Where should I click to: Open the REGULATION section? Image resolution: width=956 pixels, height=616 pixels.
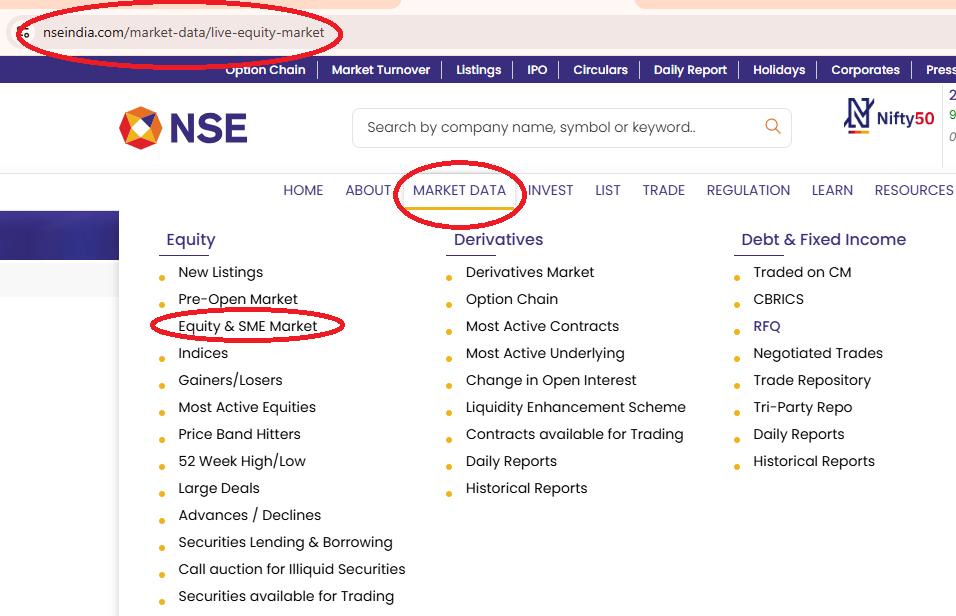point(748,190)
